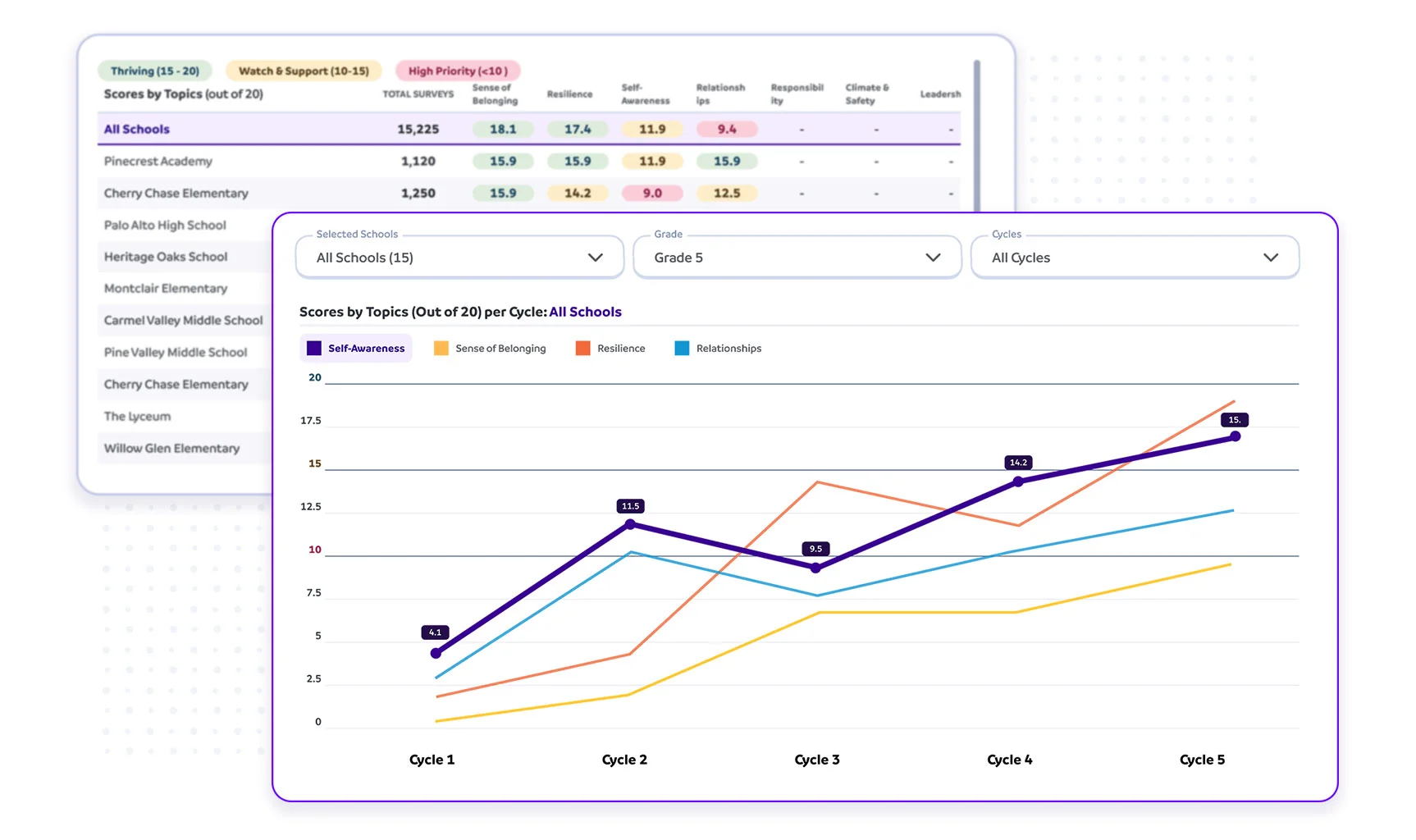This screenshot has width=1416, height=840.
Task: Open the Selected Schools dropdown
Action: [x=459, y=258]
